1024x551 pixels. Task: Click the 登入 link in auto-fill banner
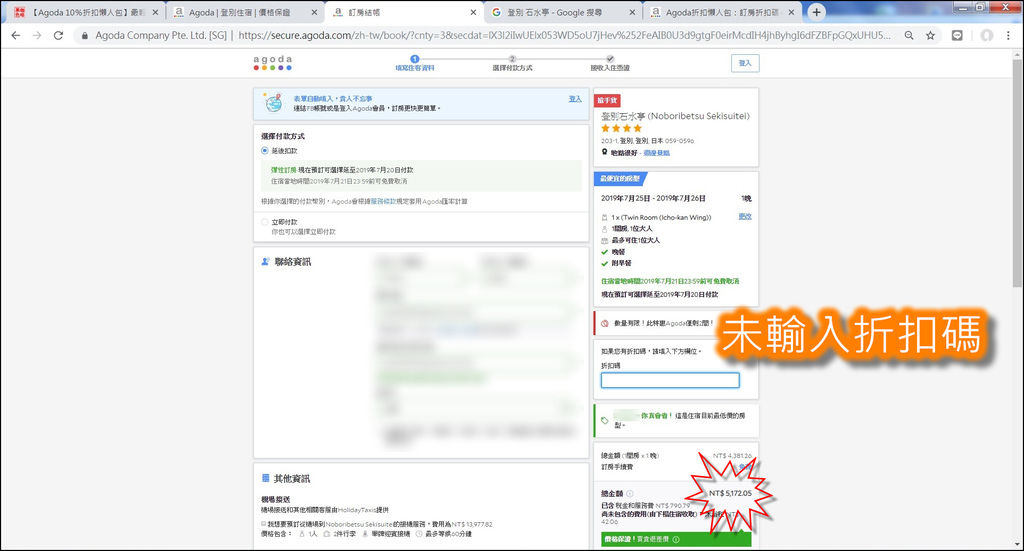(575, 99)
